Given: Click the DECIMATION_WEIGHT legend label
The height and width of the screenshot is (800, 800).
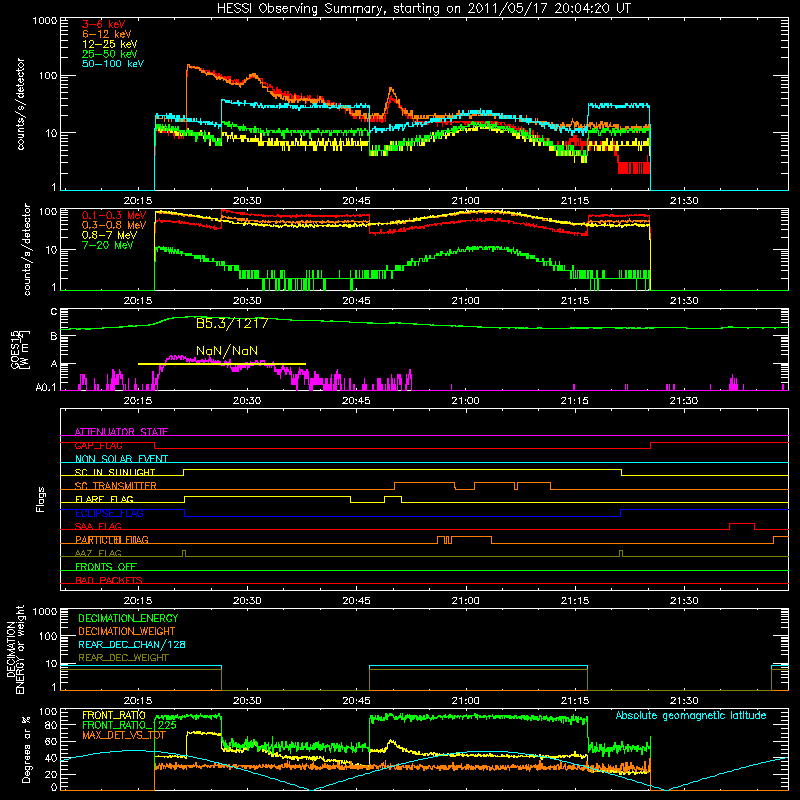Looking at the screenshot, I should point(127,632).
